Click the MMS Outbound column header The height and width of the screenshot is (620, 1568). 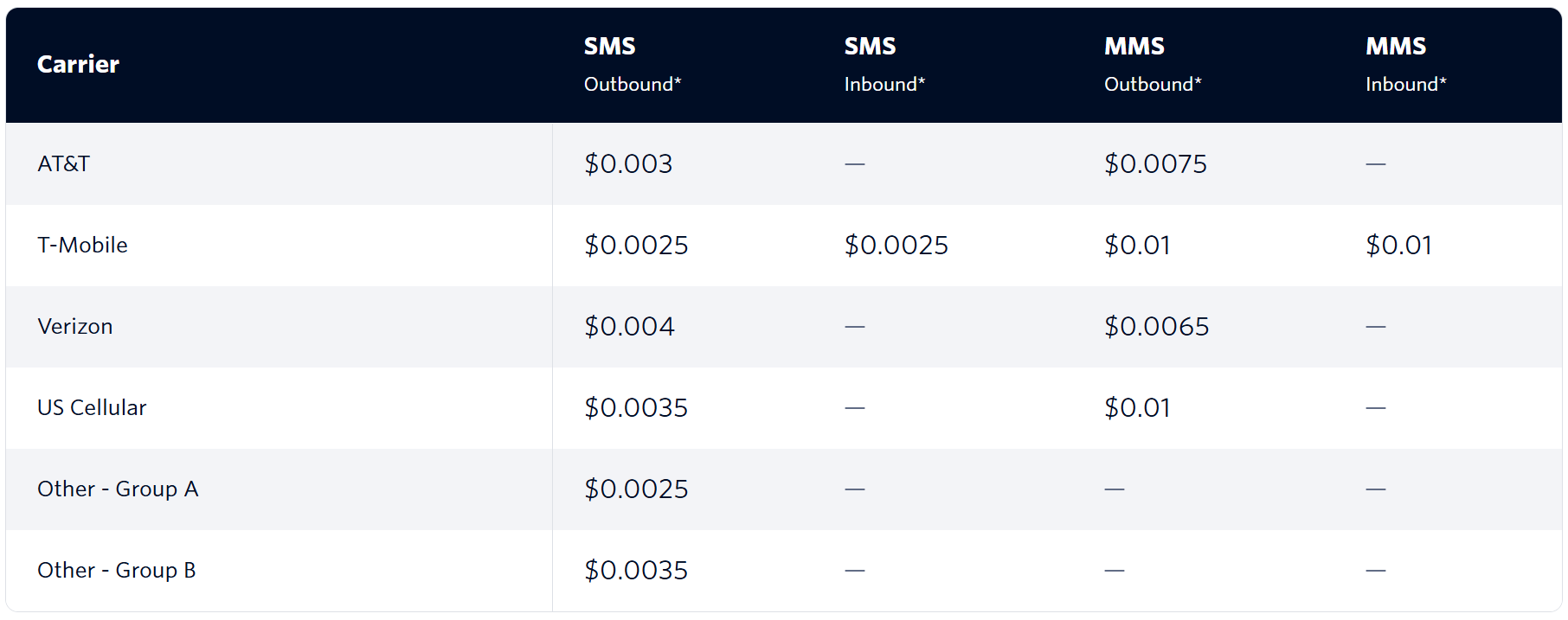1153,65
